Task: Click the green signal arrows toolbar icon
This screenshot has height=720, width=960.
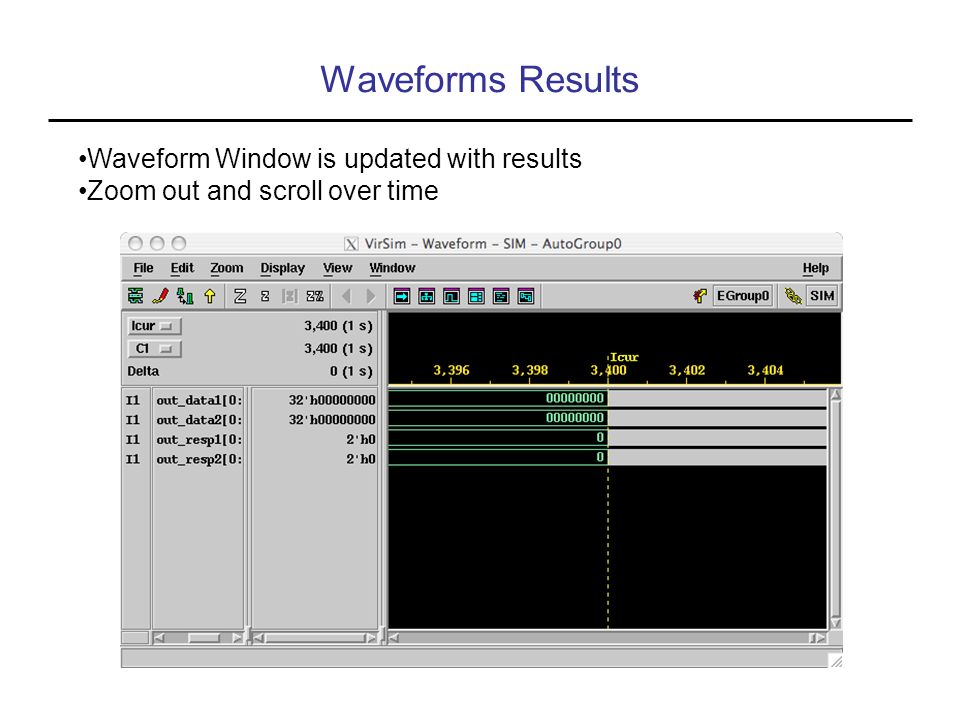Action: [x=185, y=296]
